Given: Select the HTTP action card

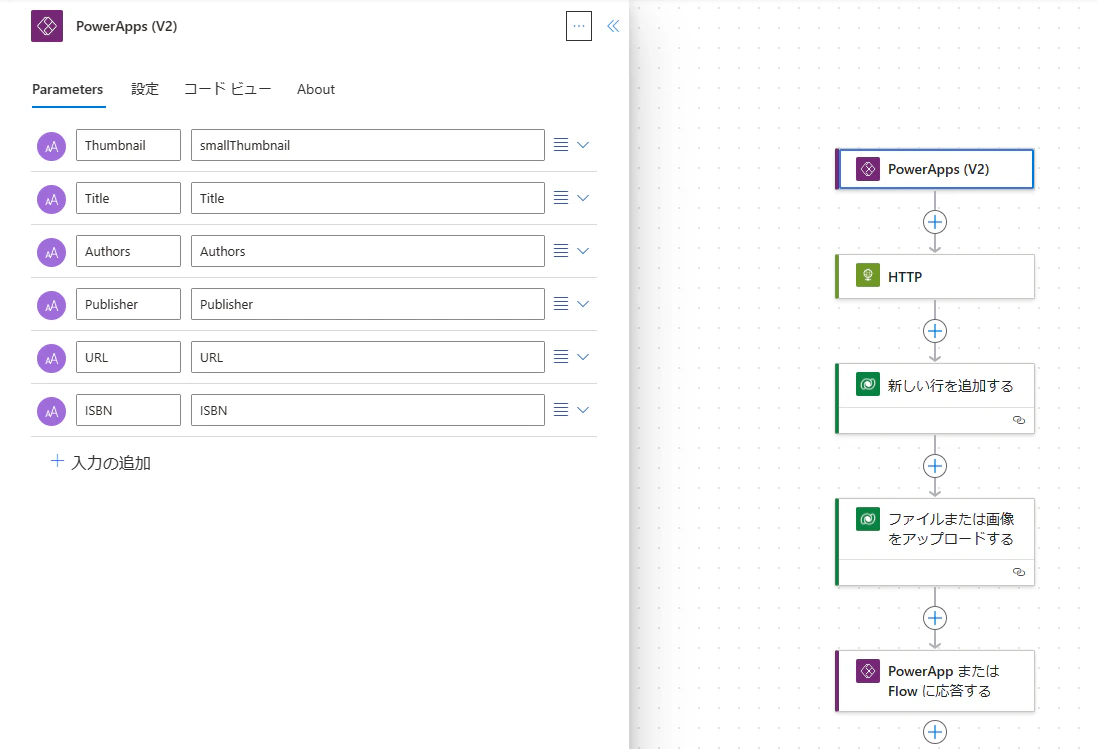Looking at the screenshot, I should (935, 276).
